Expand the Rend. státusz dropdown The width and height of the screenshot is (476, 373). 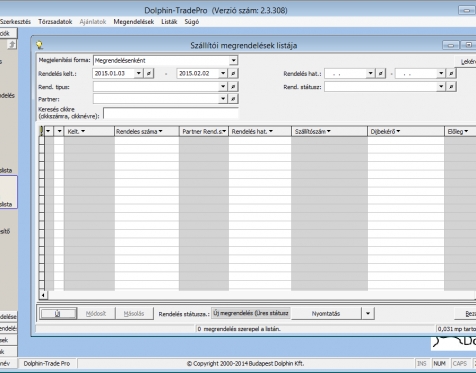point(441,87)
